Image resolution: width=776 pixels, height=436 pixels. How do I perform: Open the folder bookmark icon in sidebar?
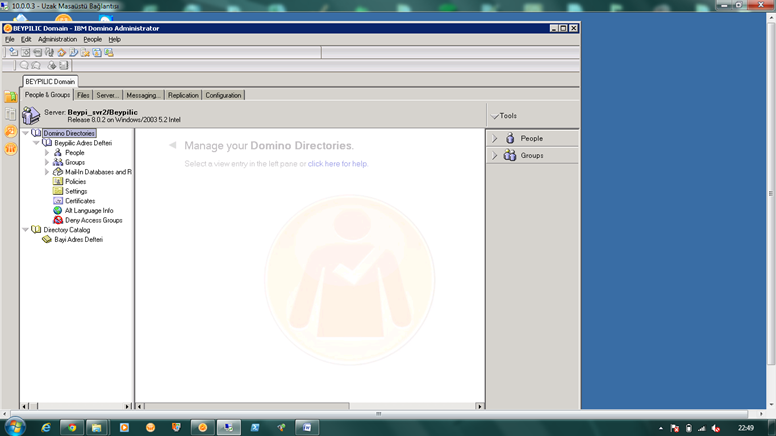10,97
